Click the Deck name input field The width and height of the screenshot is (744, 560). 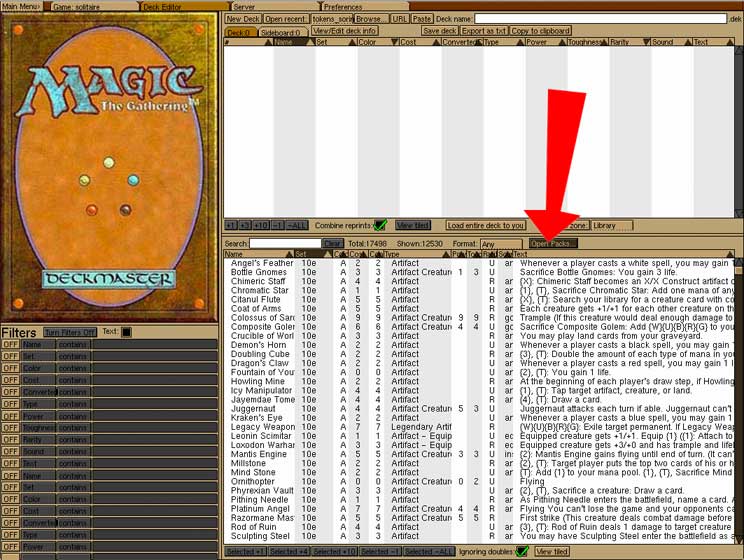pos(601,19)
